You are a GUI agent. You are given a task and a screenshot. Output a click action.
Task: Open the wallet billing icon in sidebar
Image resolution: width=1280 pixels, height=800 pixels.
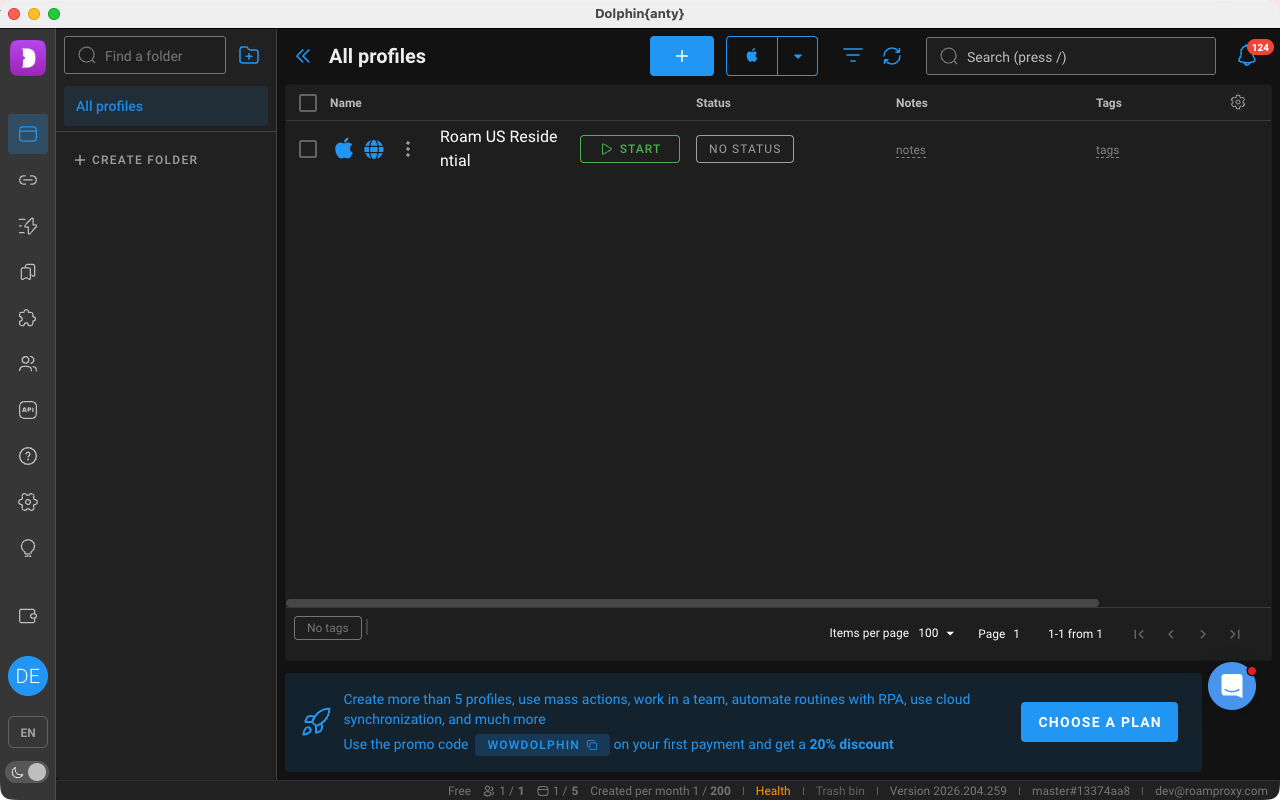[x=28, y=616]
